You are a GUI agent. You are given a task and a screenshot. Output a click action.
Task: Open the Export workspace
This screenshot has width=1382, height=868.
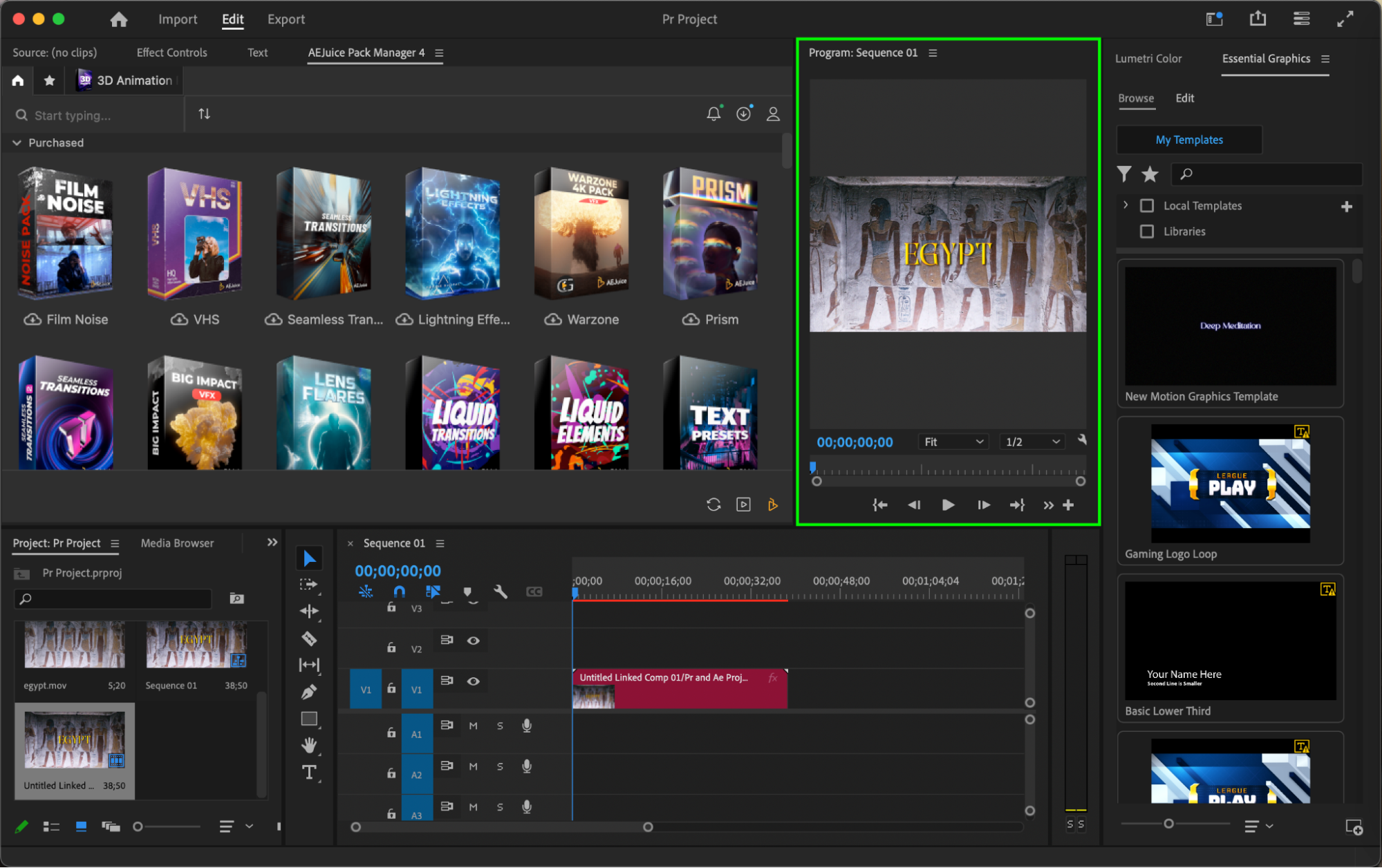(286, 19)
